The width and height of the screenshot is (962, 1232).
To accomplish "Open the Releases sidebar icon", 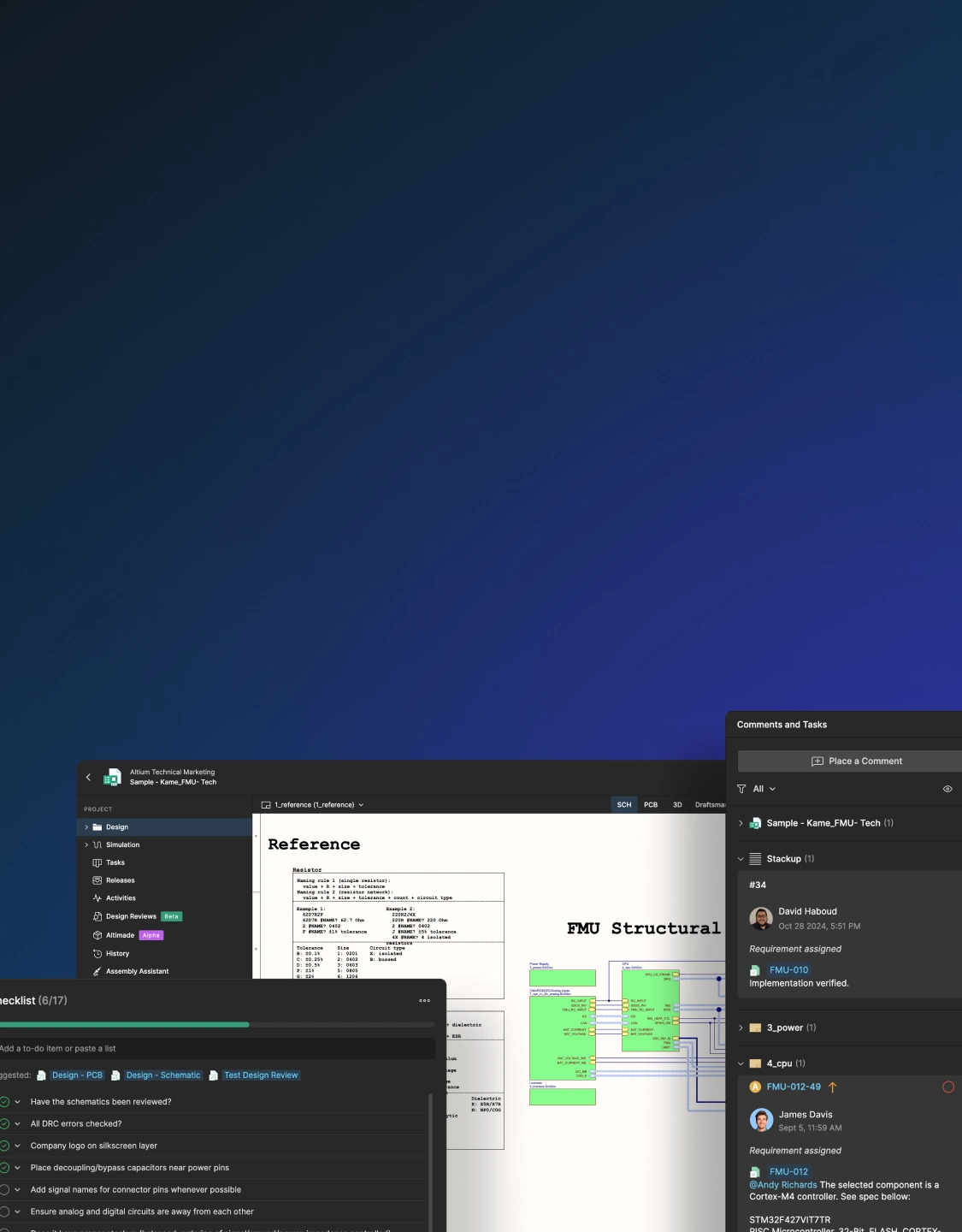I will 97,880.
